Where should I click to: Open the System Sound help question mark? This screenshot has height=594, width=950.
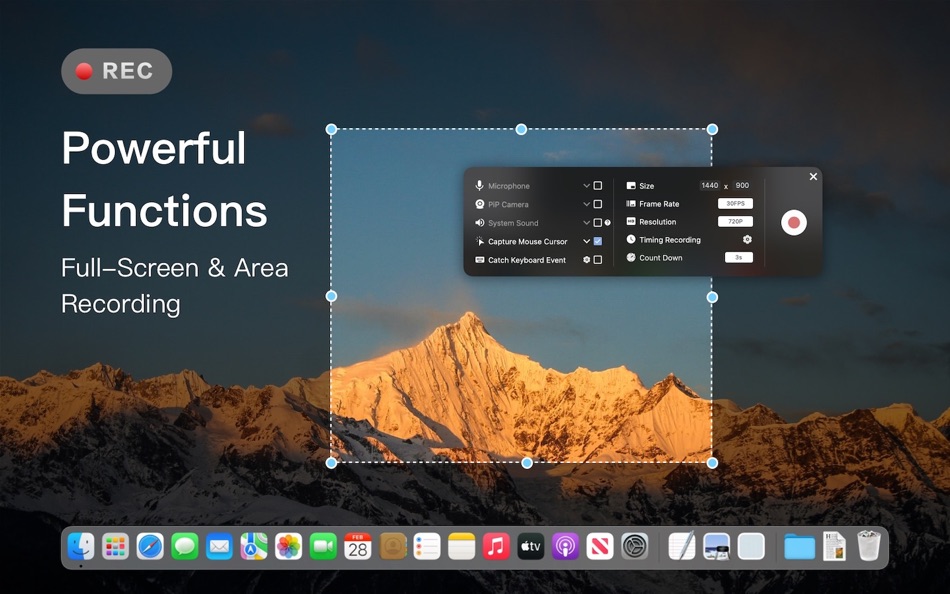[x=608, y=222]
